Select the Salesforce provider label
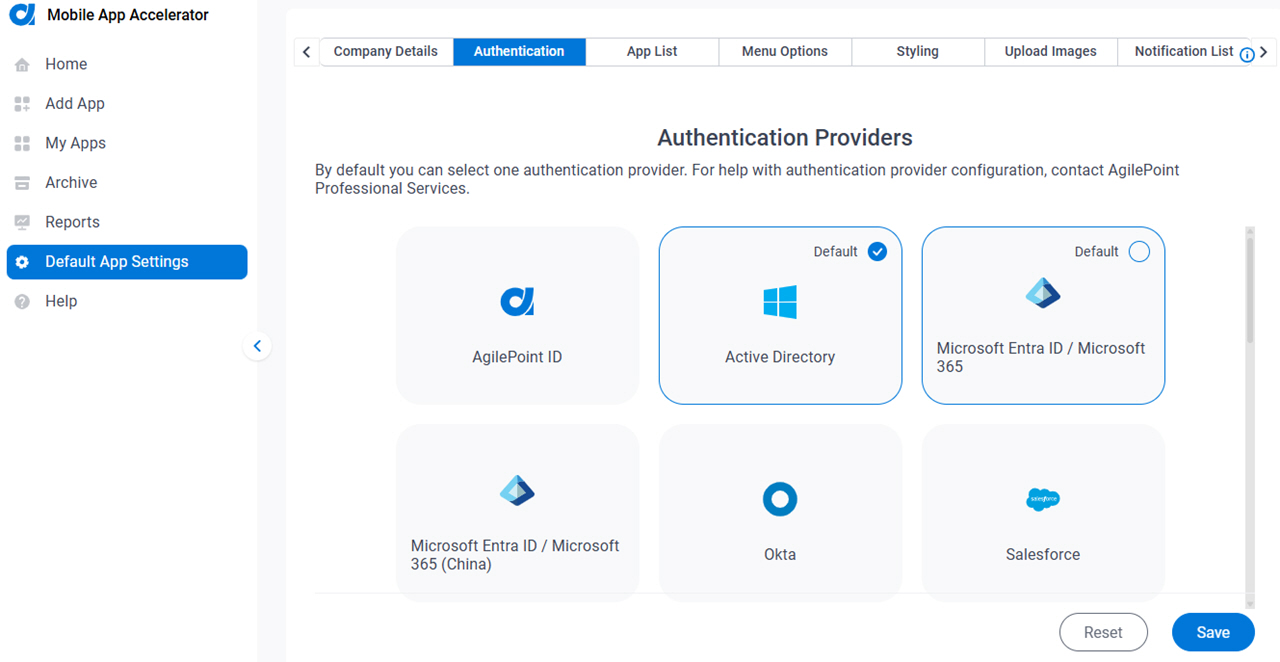 point(1043,555)
